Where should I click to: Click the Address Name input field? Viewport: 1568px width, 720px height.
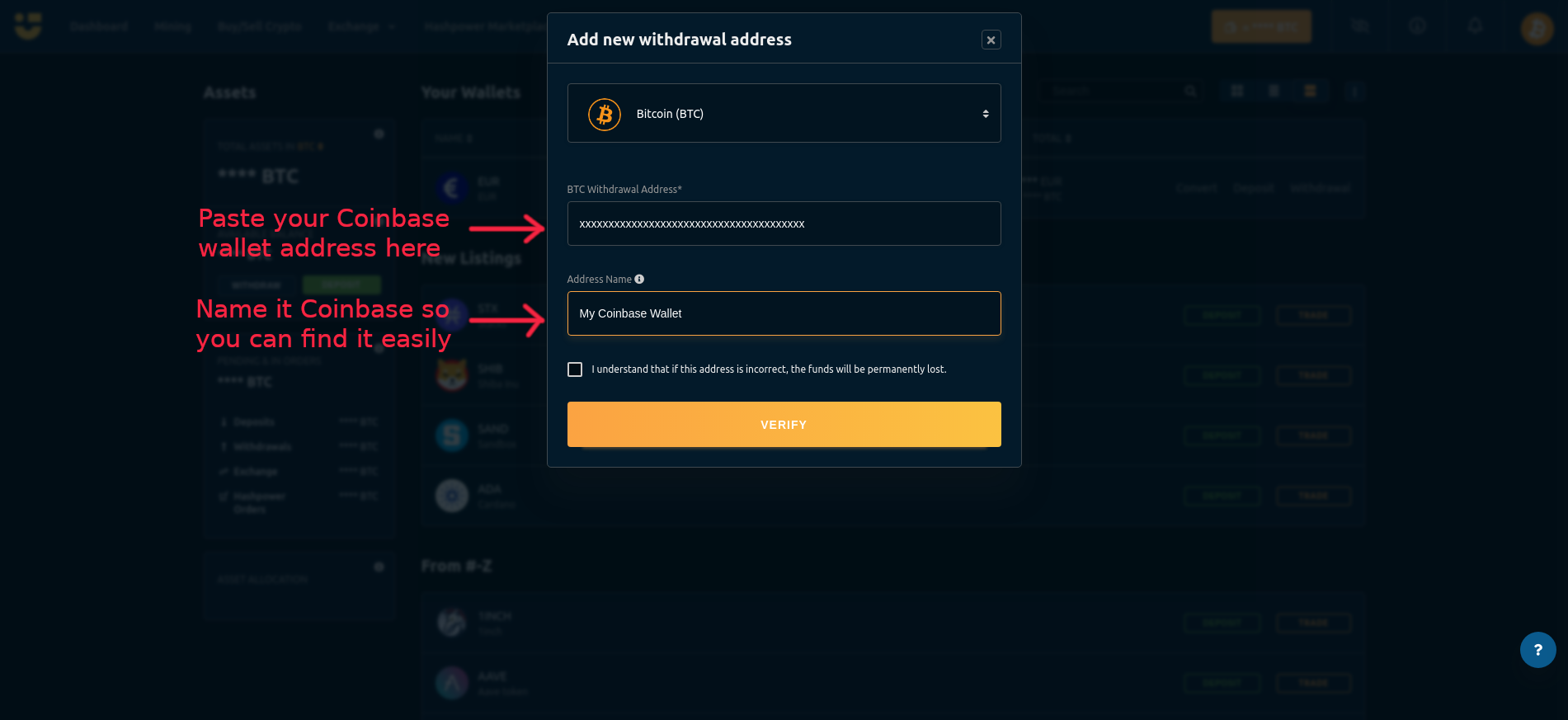[784, 313]
